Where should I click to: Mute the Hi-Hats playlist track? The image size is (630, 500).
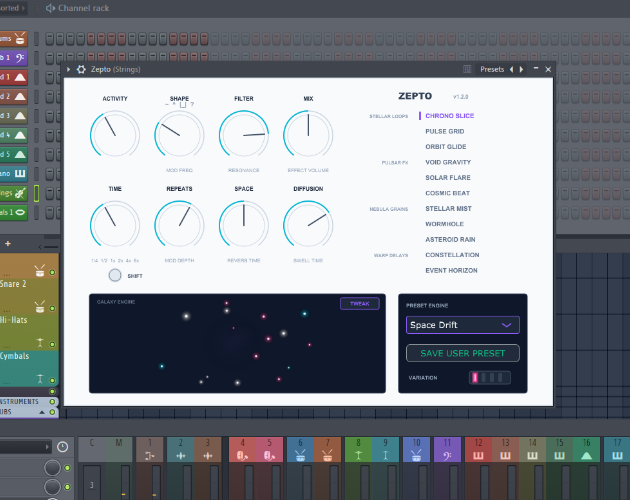point(52,344)
